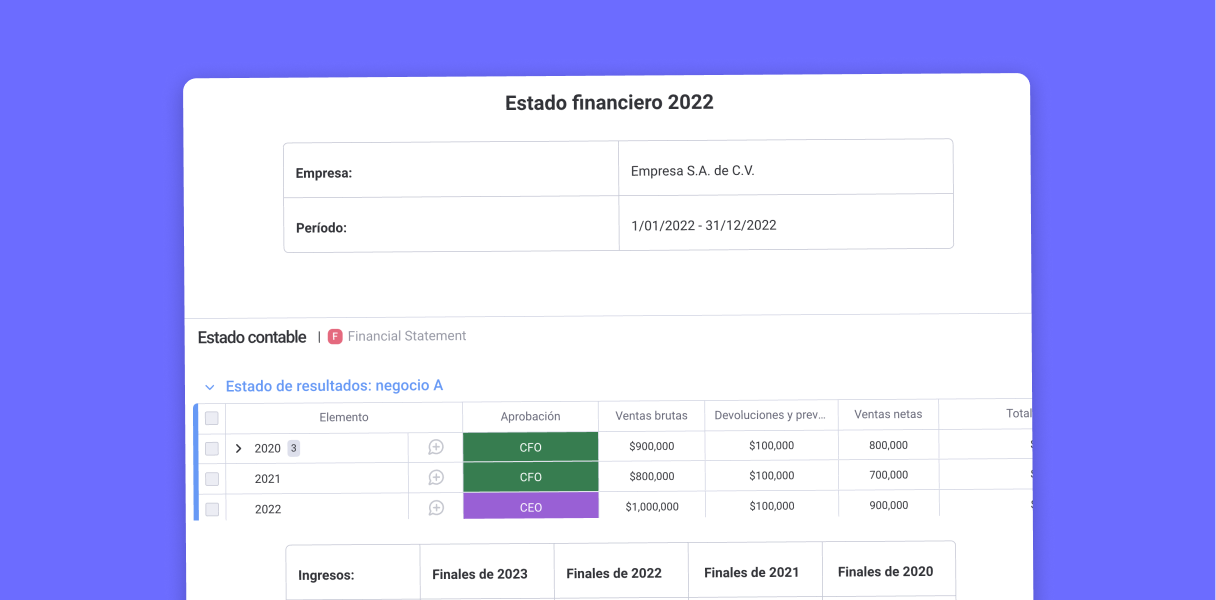Screen dimensions: 1216x600
Task: Click the $1,000,000 Ventas brutas cell
Action: [x=651, y=507]
